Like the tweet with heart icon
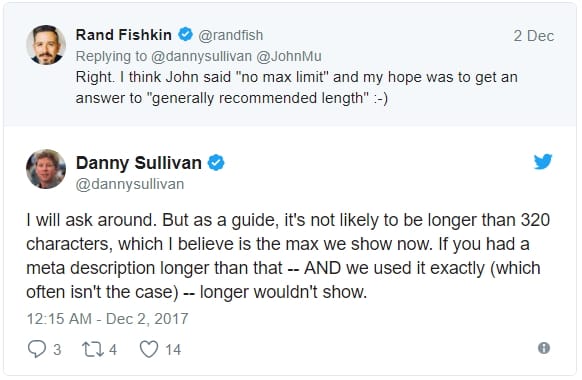Image resolution: width=582 pixels, height=380 pixels. coord(149,349)
